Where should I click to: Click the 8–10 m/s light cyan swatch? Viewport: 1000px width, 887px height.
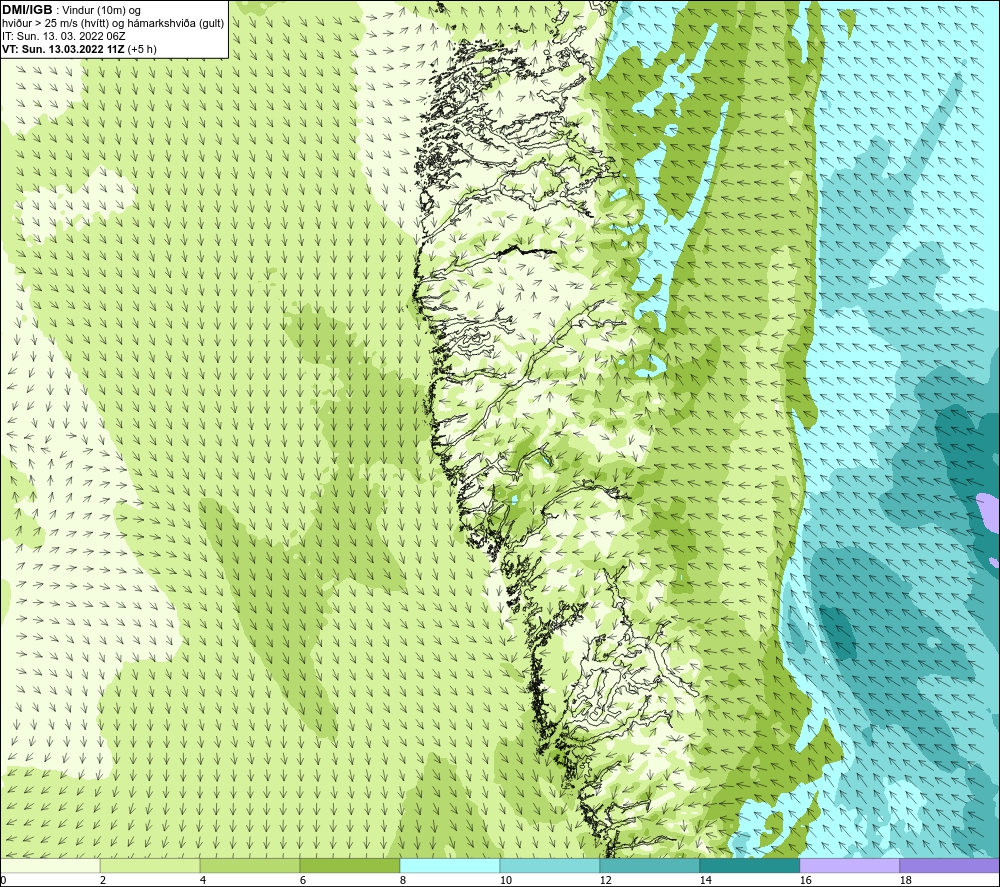pyautogui.click(x=450, y=865)
